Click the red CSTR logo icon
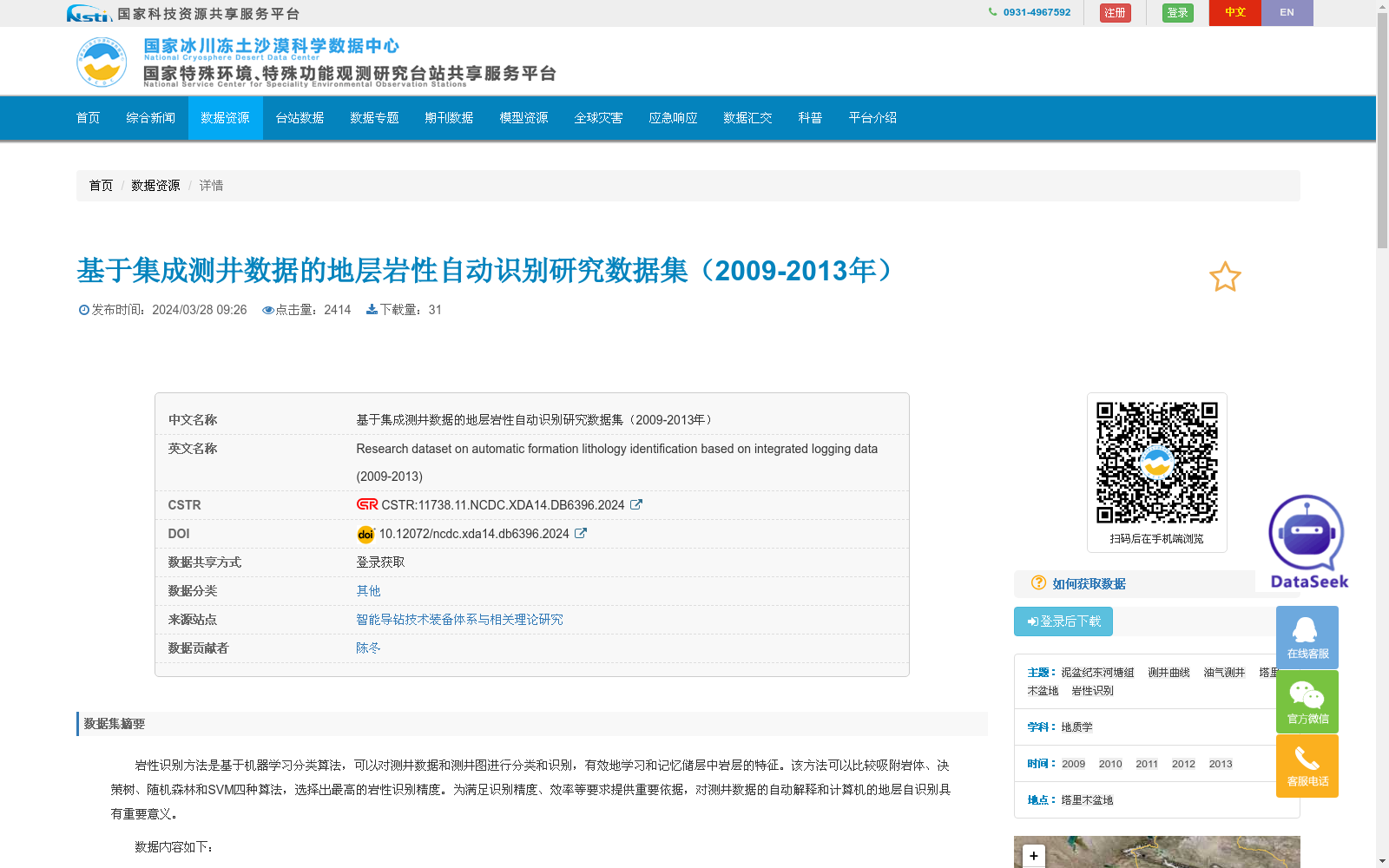The image size is (1389, 868). tap(367, 504)
